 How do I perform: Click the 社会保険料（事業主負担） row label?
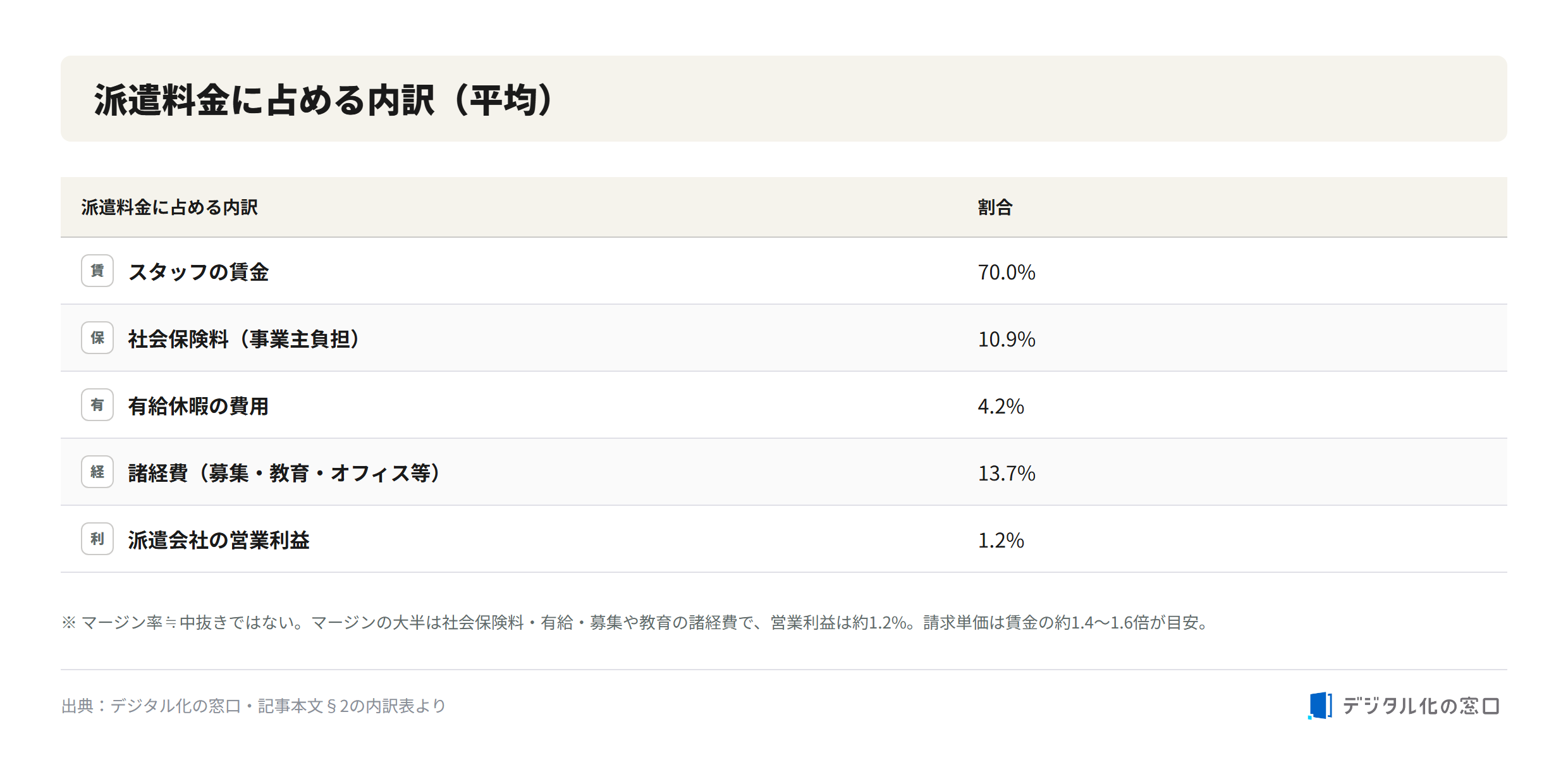click(x=244, y=339)
